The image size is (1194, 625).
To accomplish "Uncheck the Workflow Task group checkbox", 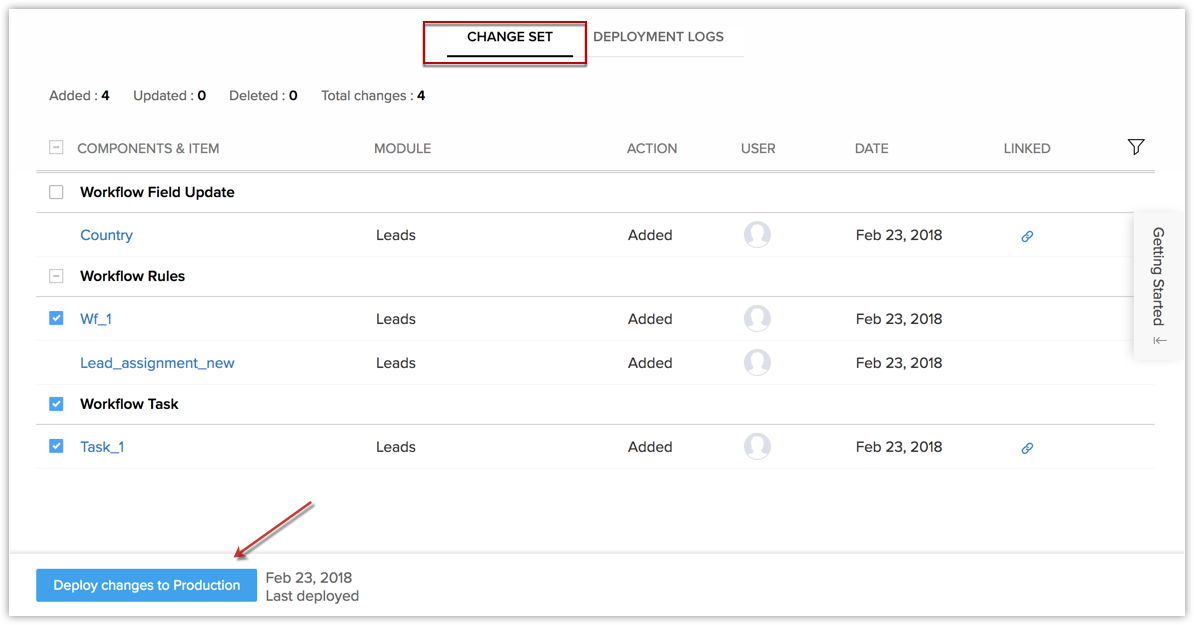I will click(56, 404).
